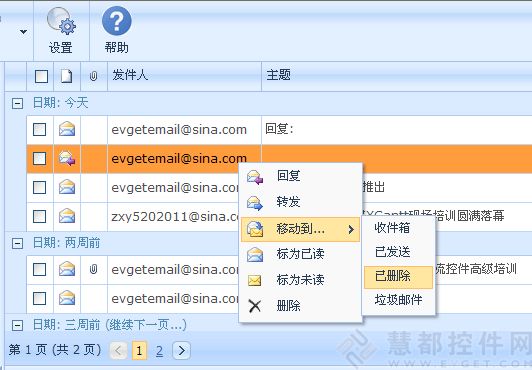Collapse the 日期: 今天 group
The height and width of the screenshot is (370, 532).
[17, 103]
